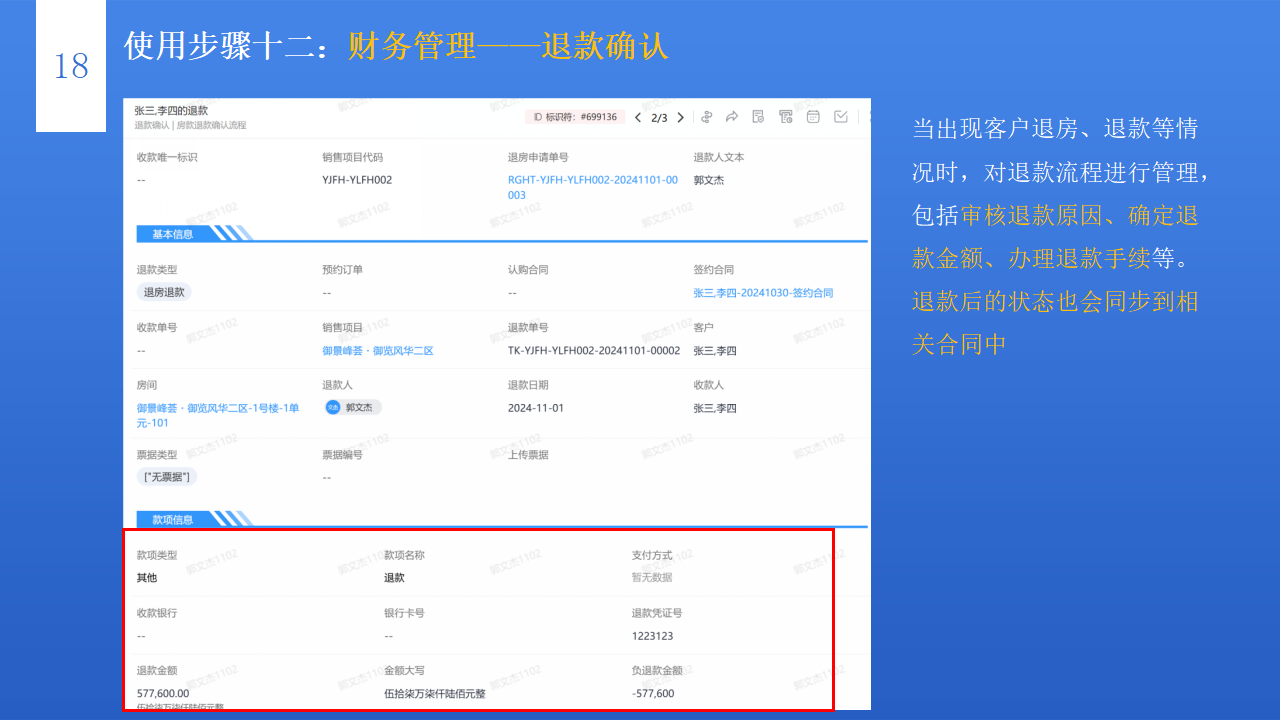The image size is (1280, 720).
Task: Click the share/forward arrow icon
Action: tap(731, 117)
